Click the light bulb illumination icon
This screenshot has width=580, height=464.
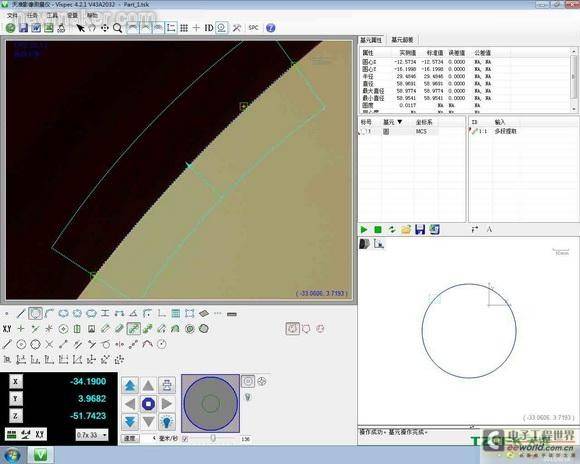tap(167, 421)
